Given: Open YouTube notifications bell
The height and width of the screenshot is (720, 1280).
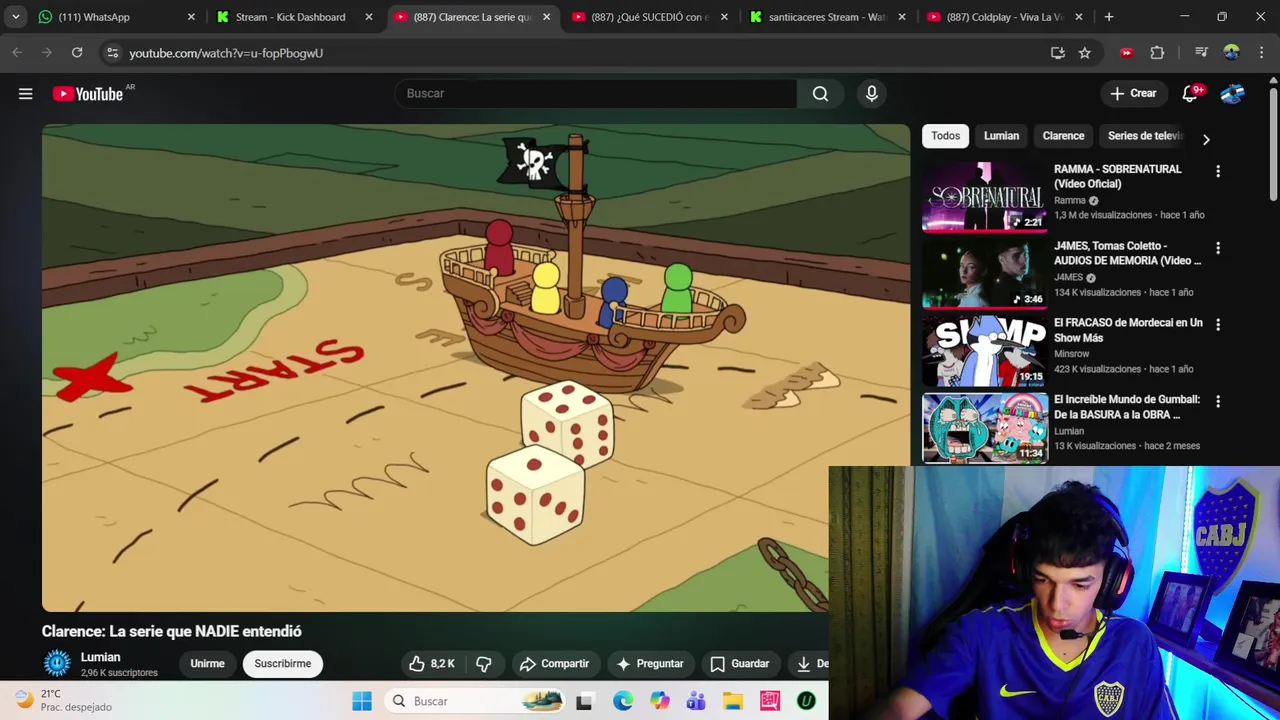Looking at the screenshot, I should pos(1190,93).
